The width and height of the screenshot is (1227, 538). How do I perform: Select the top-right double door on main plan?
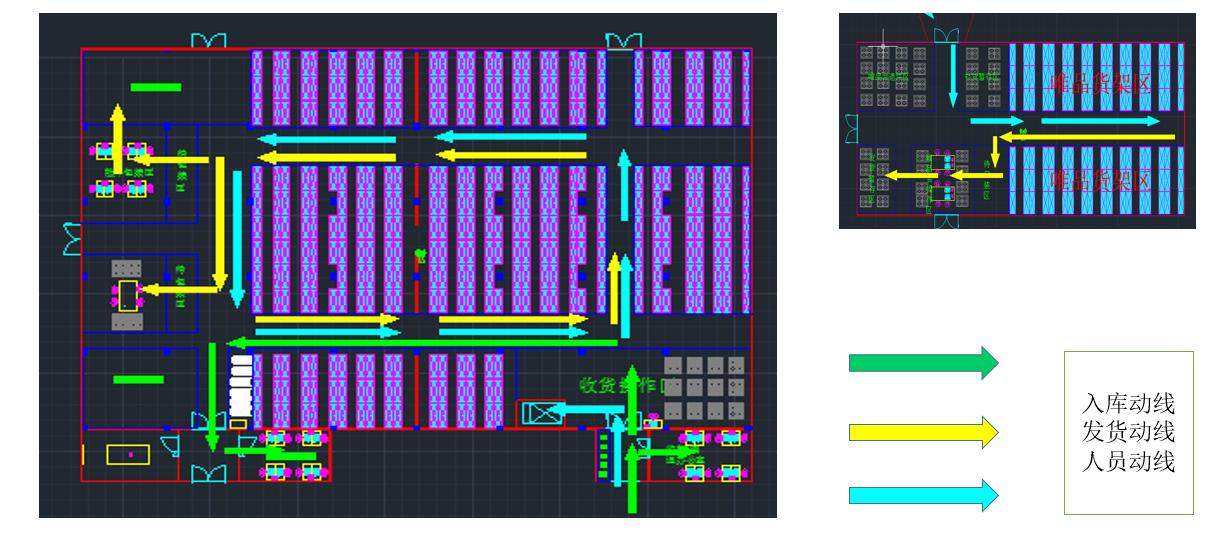[x=623, y=40]
